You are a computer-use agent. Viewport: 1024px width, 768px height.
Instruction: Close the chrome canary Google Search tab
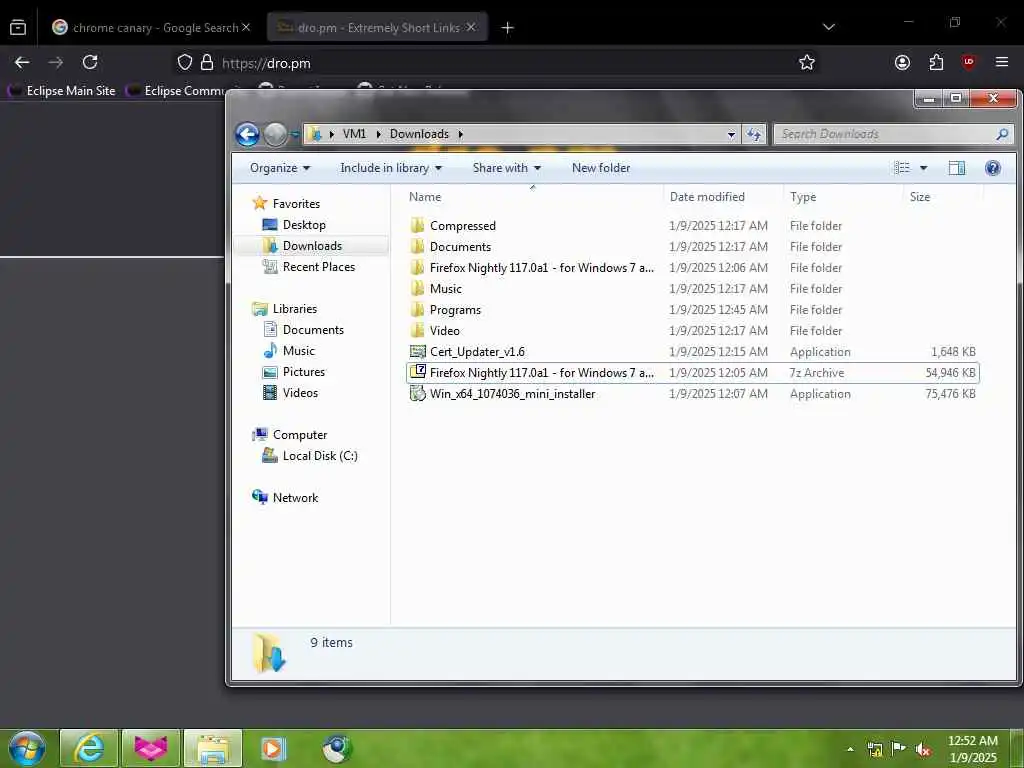click(x=246, y=27)
